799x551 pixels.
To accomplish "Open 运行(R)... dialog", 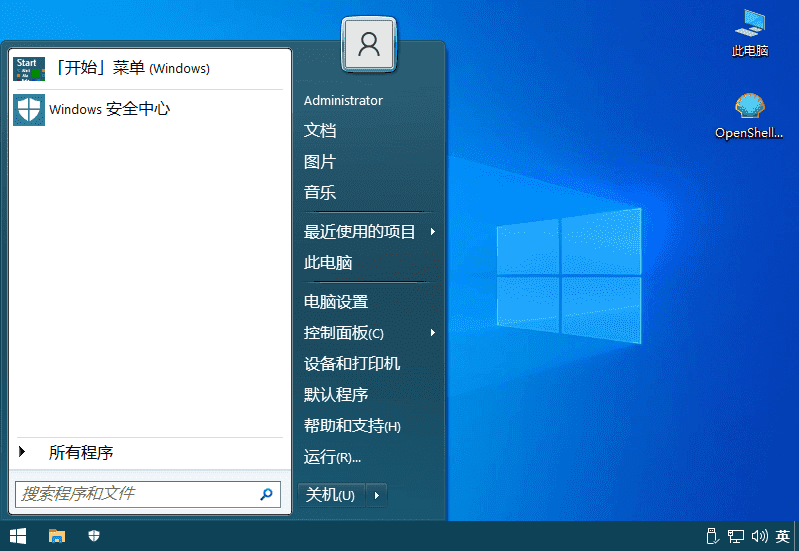I will coord(332,457).
